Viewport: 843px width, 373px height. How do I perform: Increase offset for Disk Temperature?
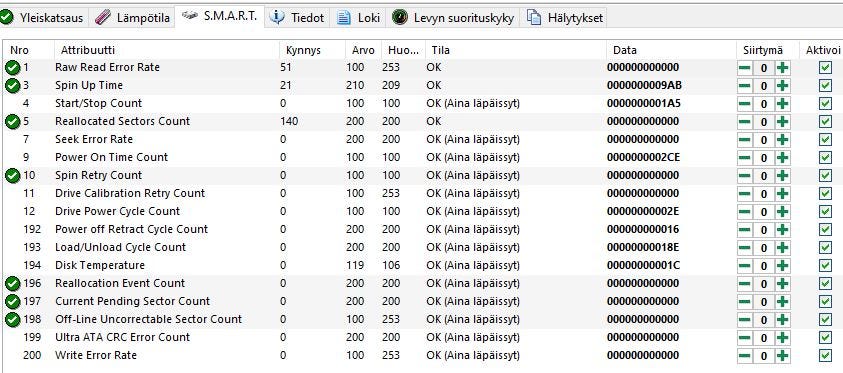(x=783, y=266)
